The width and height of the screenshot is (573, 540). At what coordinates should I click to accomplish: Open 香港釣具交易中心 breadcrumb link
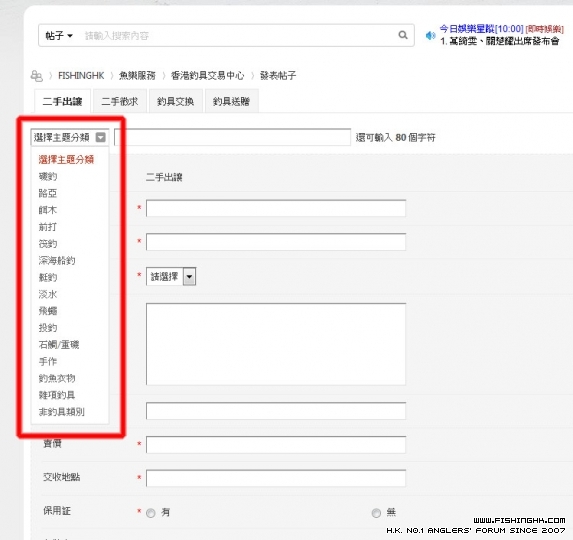coord(207,76)
